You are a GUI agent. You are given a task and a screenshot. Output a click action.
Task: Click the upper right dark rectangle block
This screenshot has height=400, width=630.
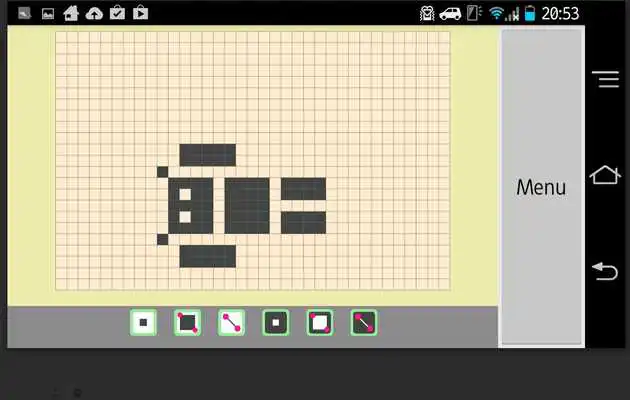[x=303, y=188]
